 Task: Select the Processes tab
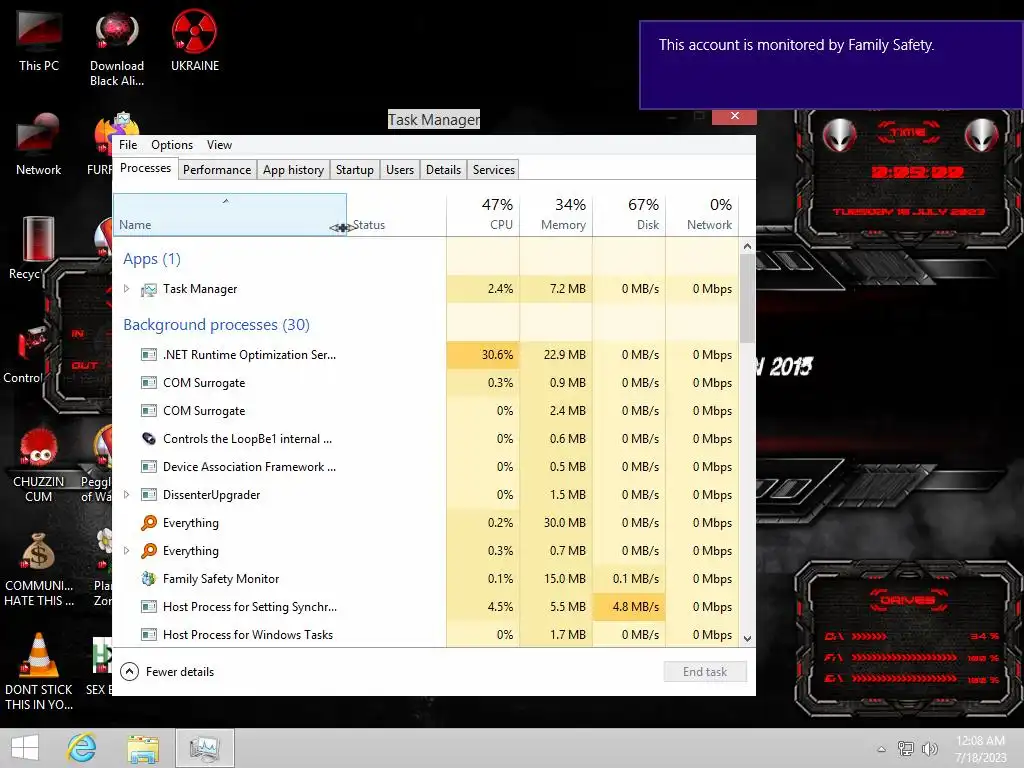145,168
